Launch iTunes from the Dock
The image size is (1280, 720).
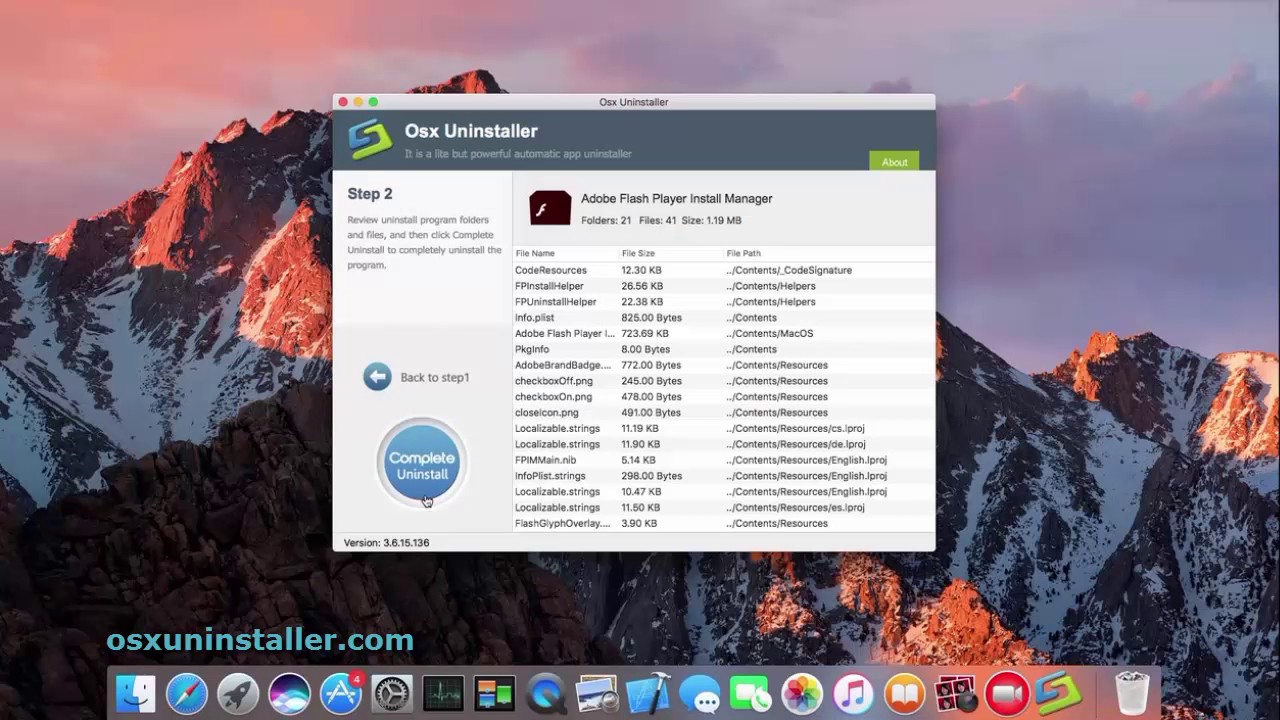click(853, 694)
